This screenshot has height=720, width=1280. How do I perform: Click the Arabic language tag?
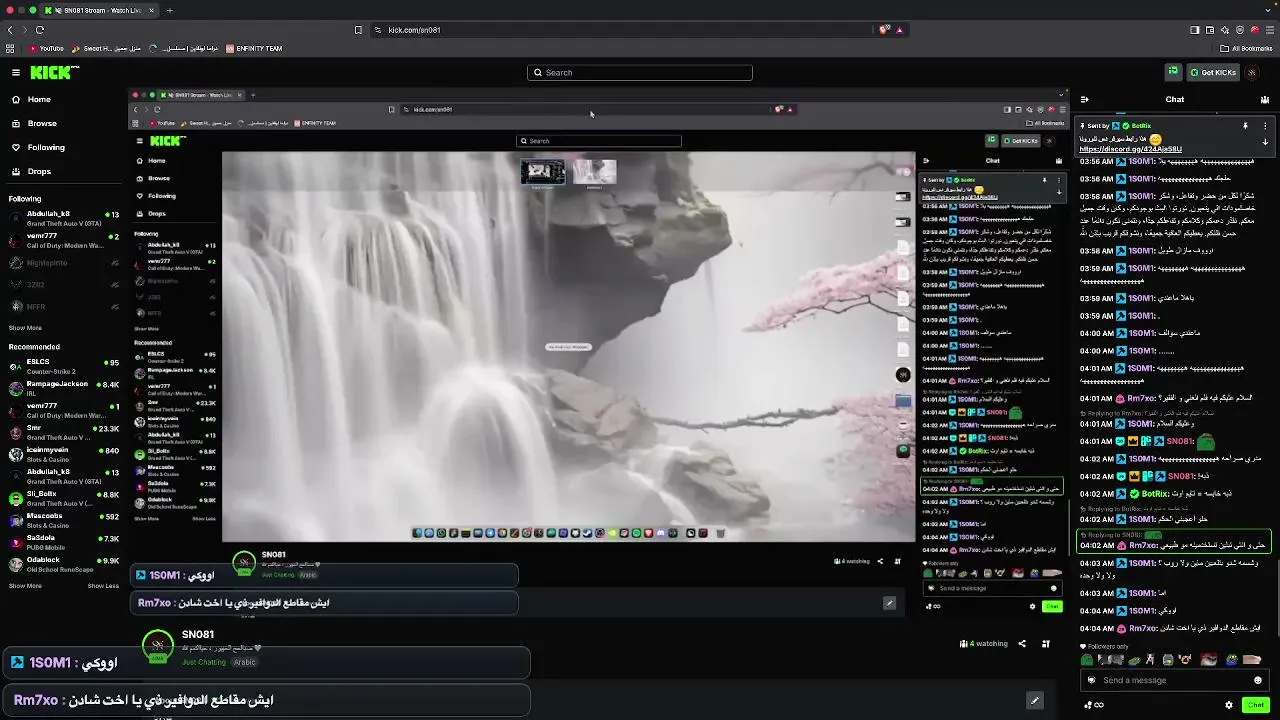point(245,662)
